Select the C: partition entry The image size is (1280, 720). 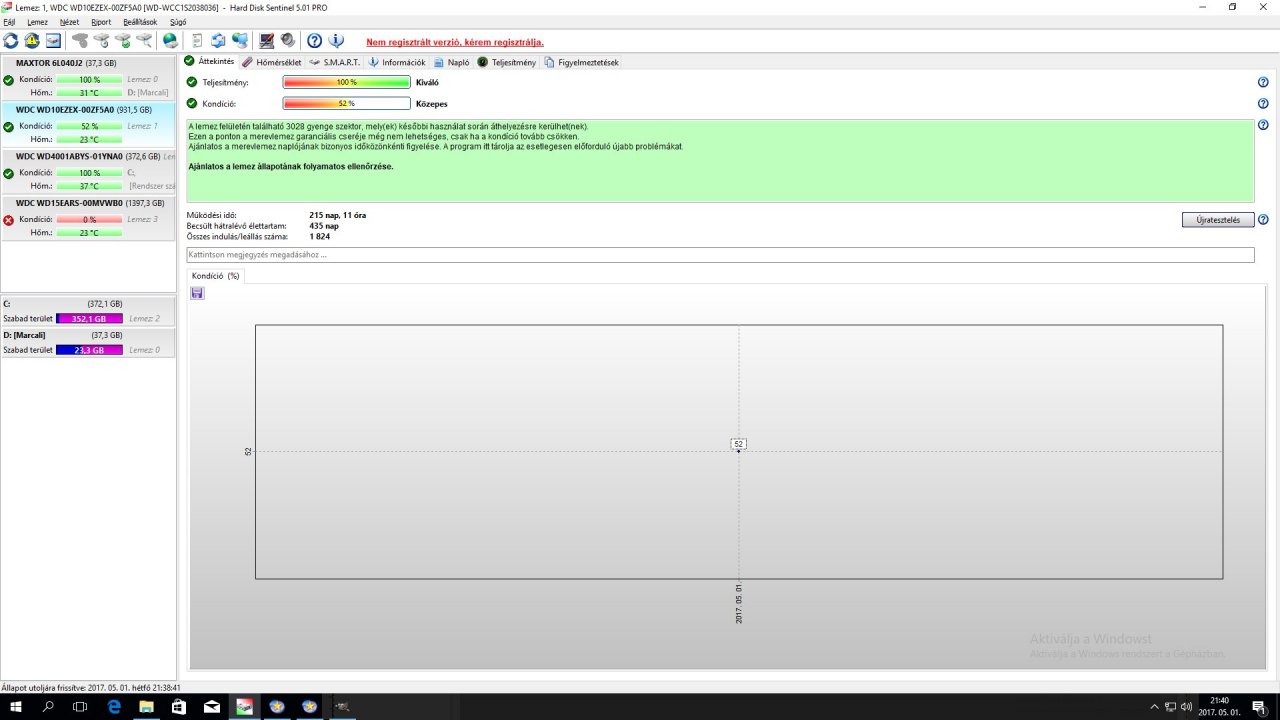point(89,311)
